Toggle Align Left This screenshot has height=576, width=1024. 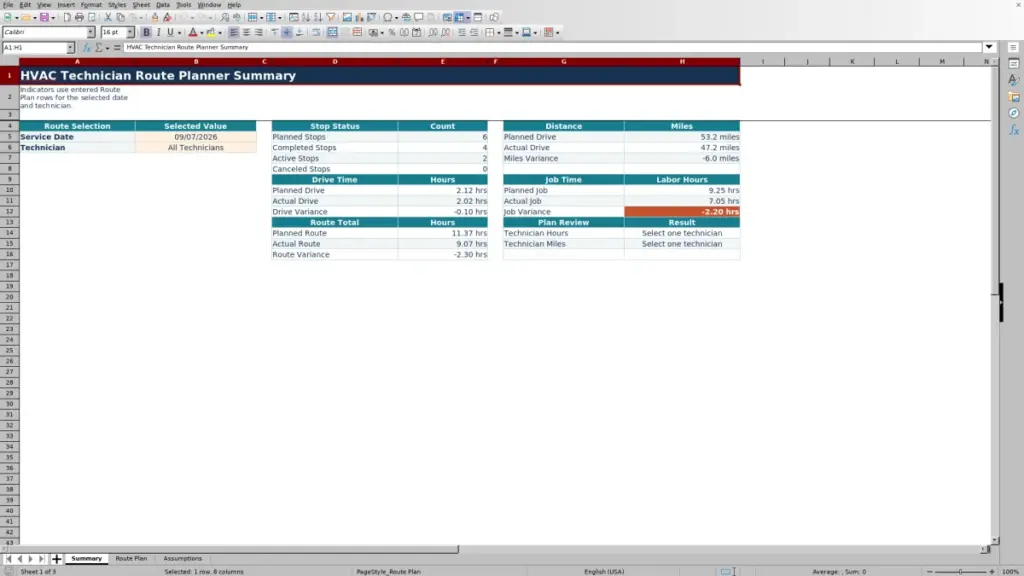pos(234,33)
